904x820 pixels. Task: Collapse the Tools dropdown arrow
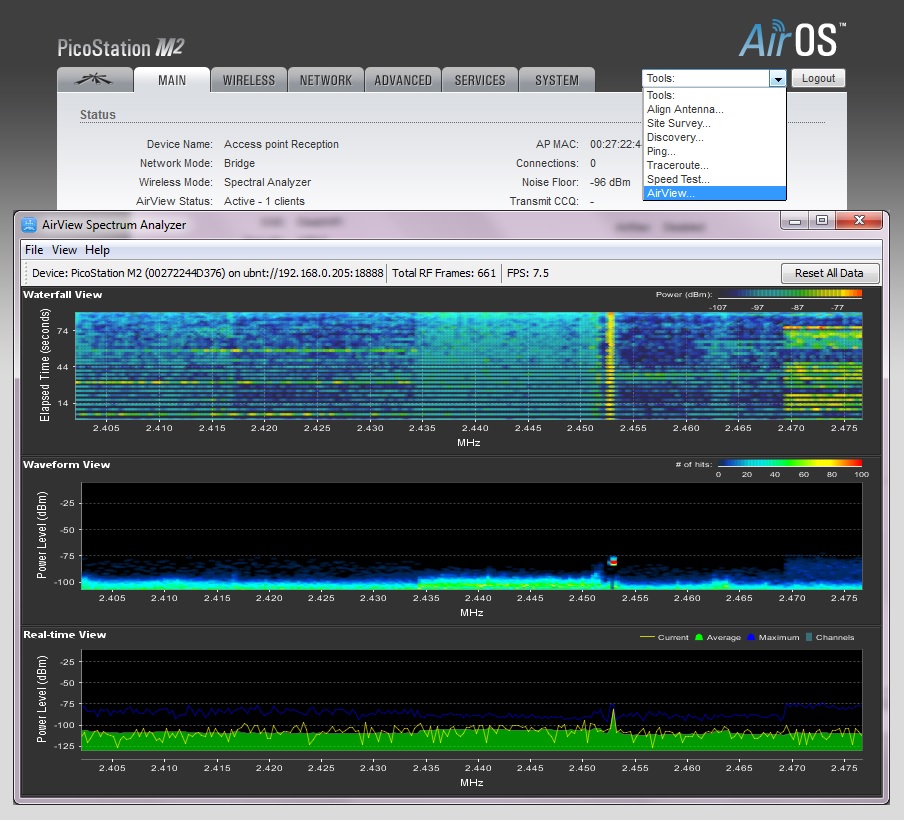(x=778, y=78)
